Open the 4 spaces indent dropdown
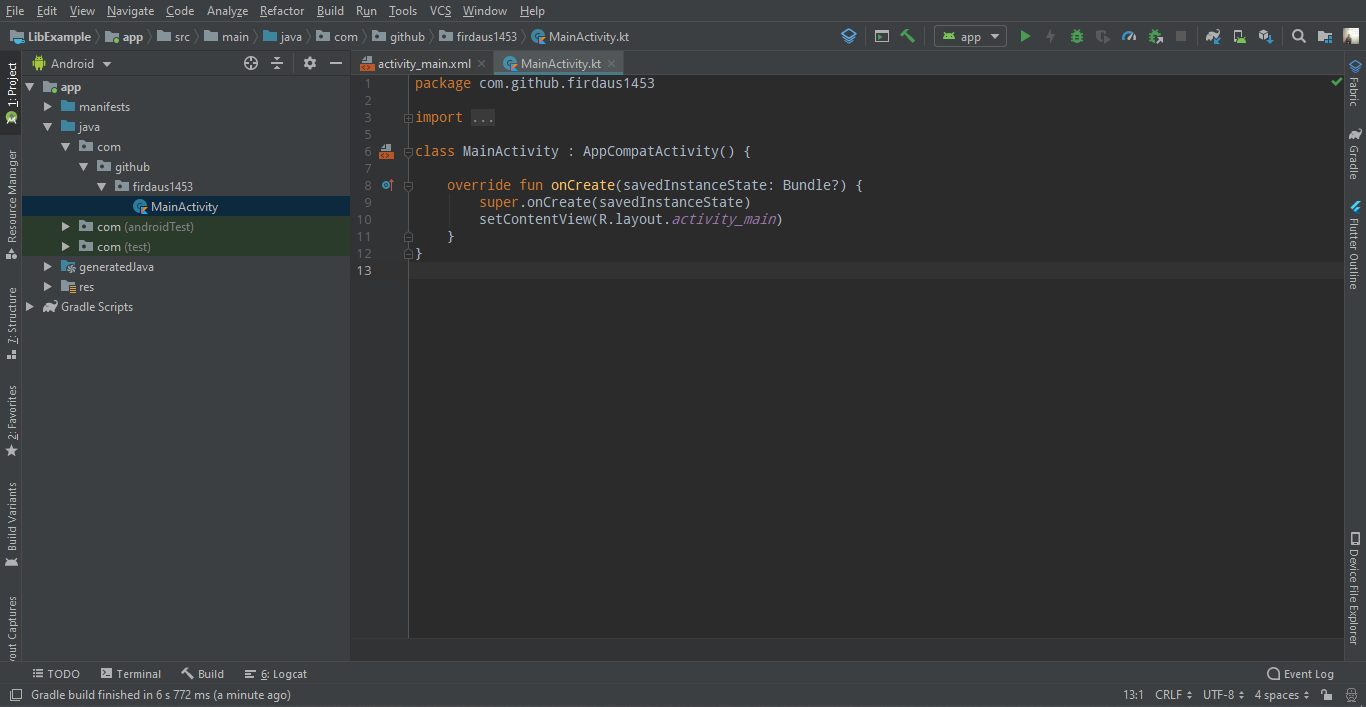The height and width of the screenshot is (707, 1366). (1282, 695)
